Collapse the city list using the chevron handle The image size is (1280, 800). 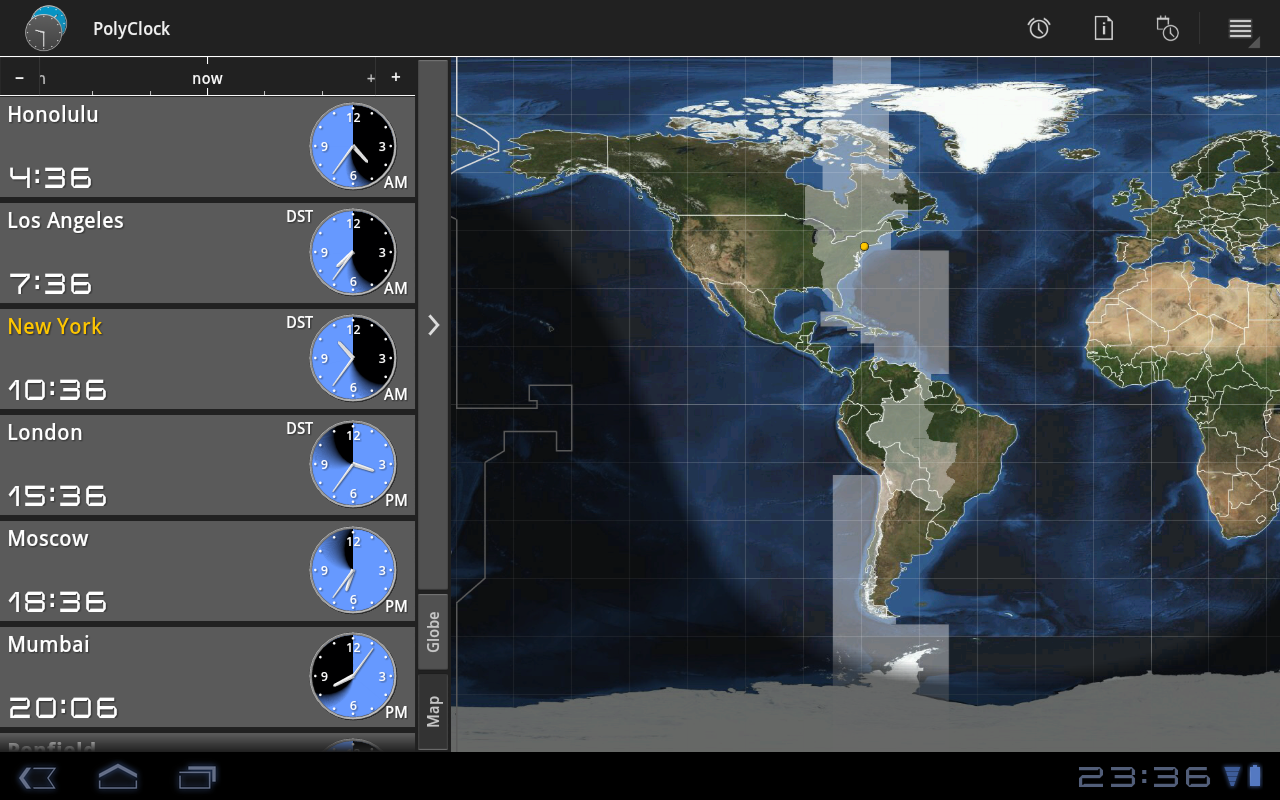click(433, 325)
